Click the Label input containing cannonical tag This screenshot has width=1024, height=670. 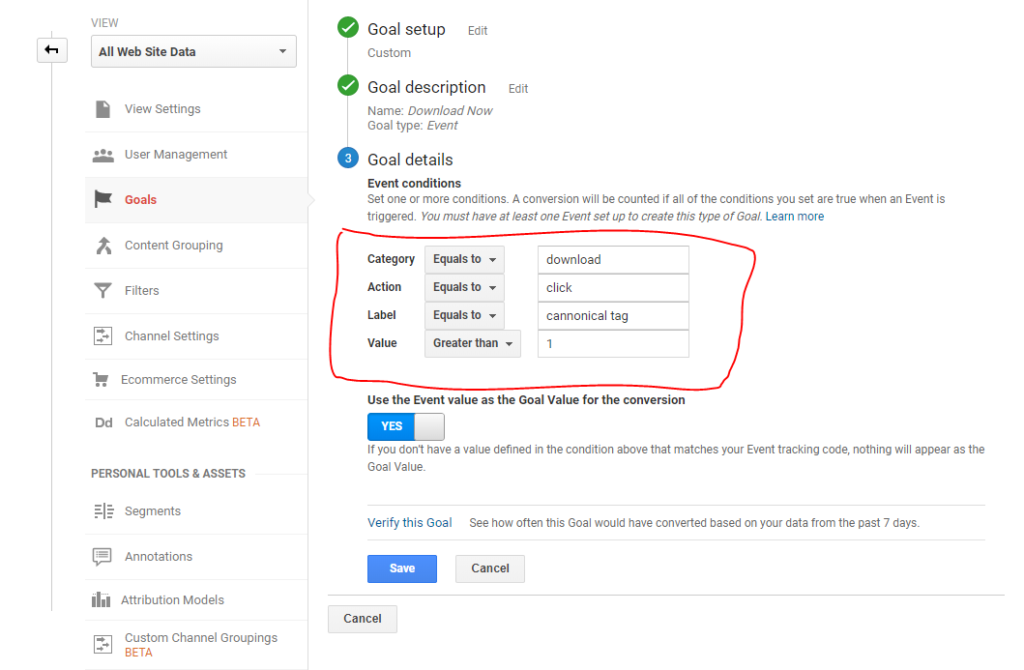pos(612,316)
